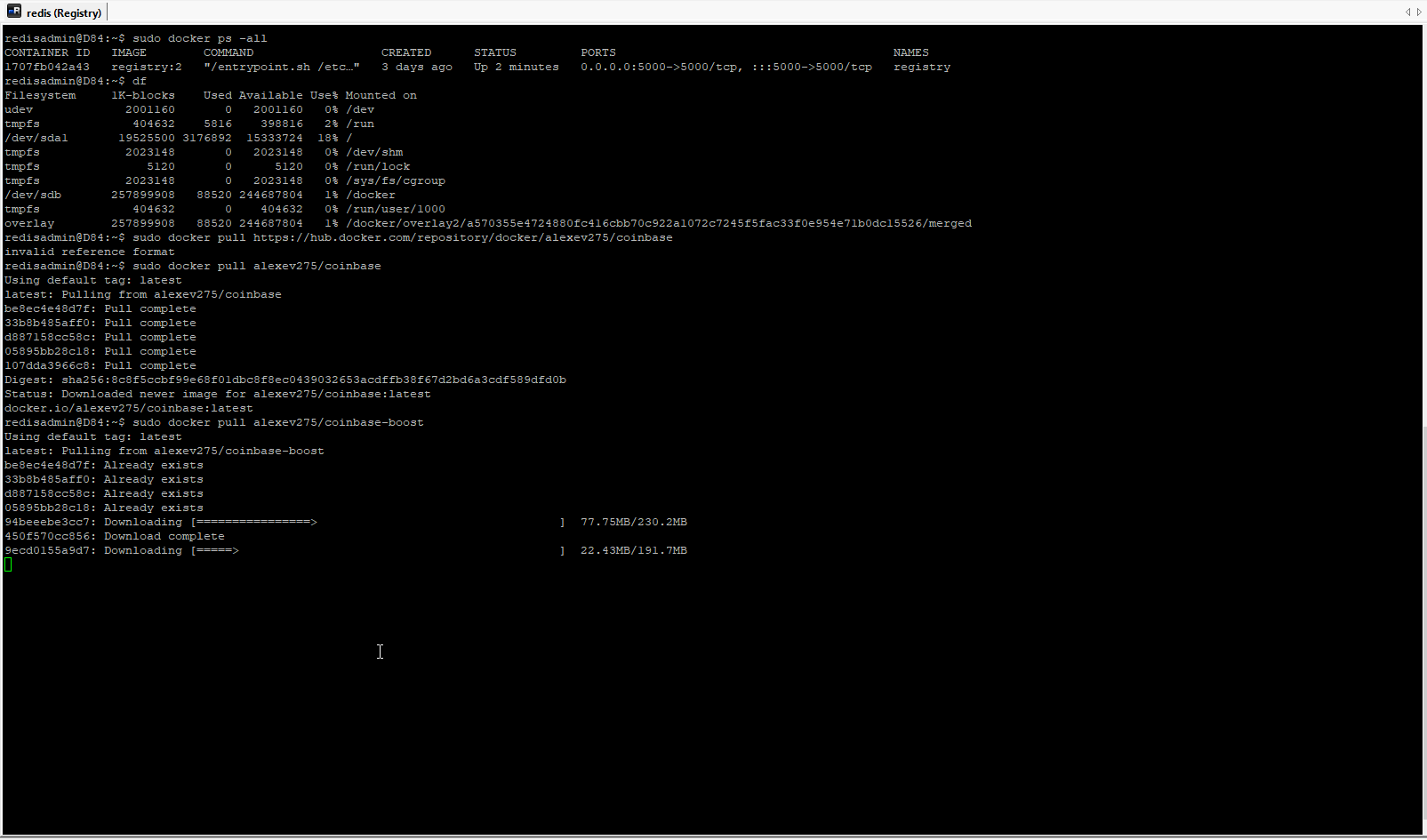Click the '/docker/overlay2/...merged' mount path
Image resolution: width=1427 pixels, height=840 pixels.
[659, 223]
